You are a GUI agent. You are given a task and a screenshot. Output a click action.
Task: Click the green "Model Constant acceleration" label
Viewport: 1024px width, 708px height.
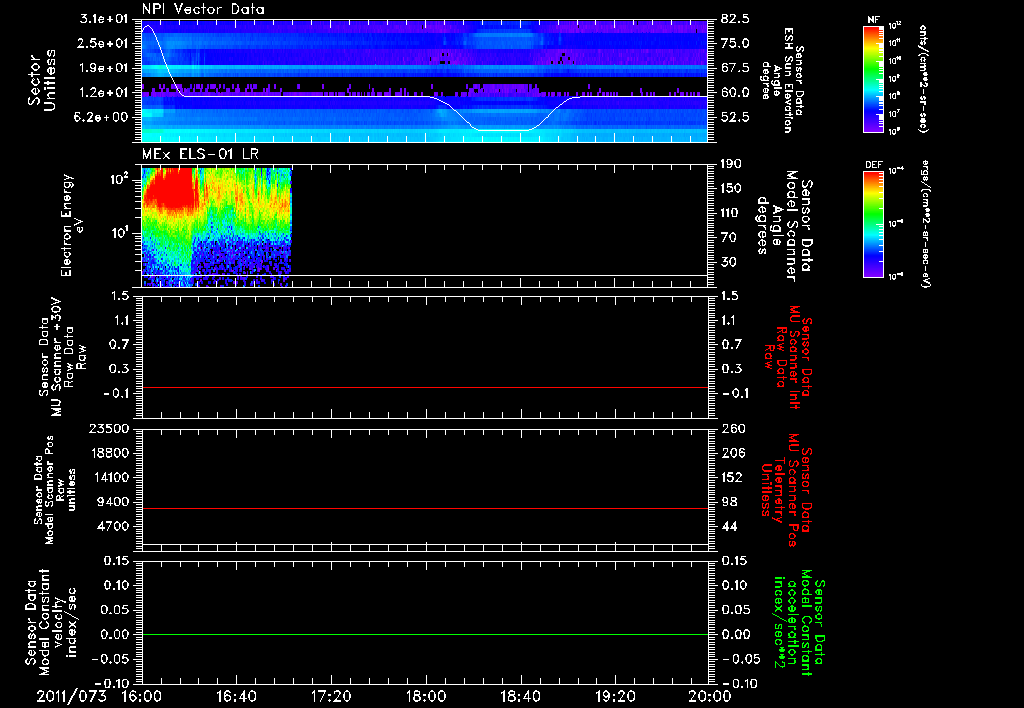(798, 622)
